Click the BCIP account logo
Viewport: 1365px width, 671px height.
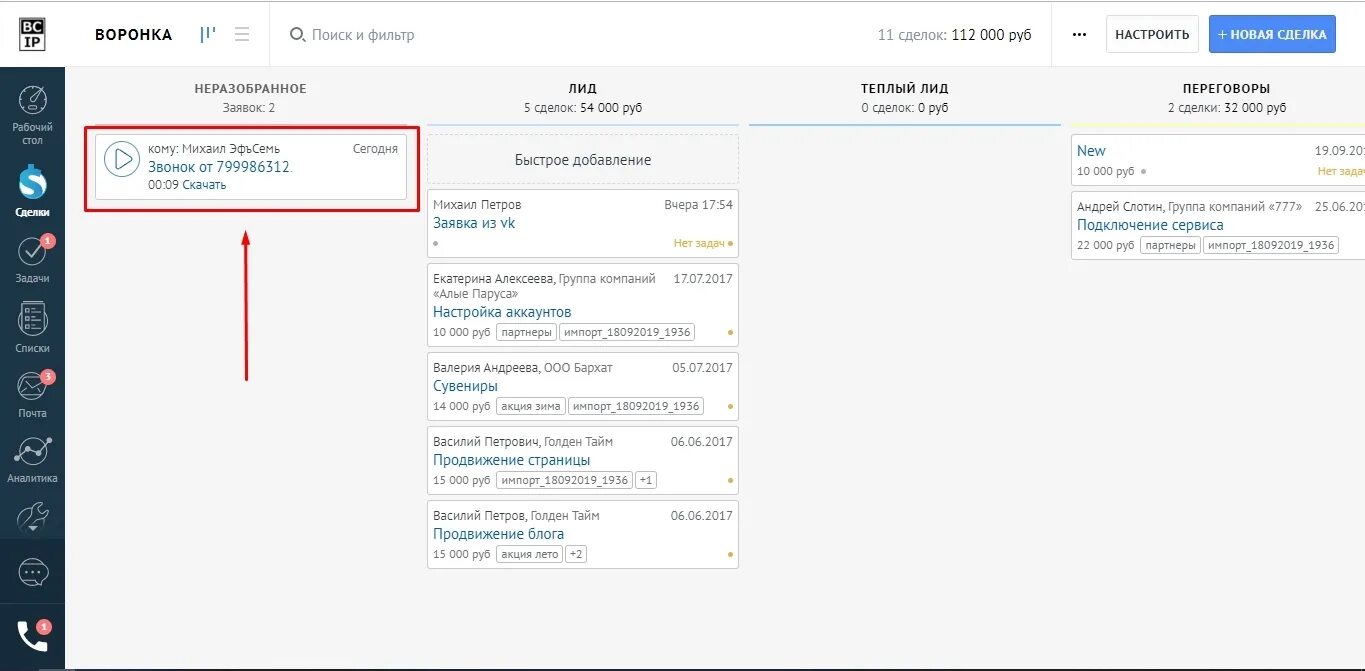(33, 34)
